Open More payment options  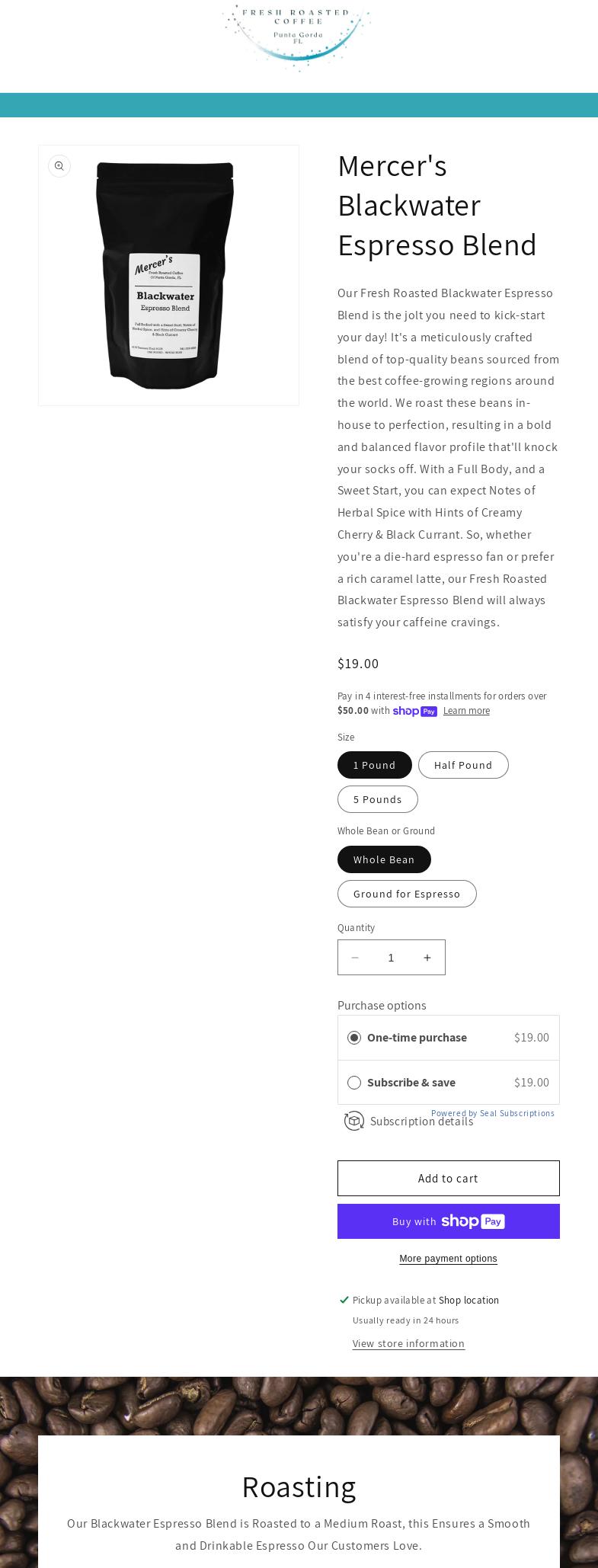(x=448, y=1259)
